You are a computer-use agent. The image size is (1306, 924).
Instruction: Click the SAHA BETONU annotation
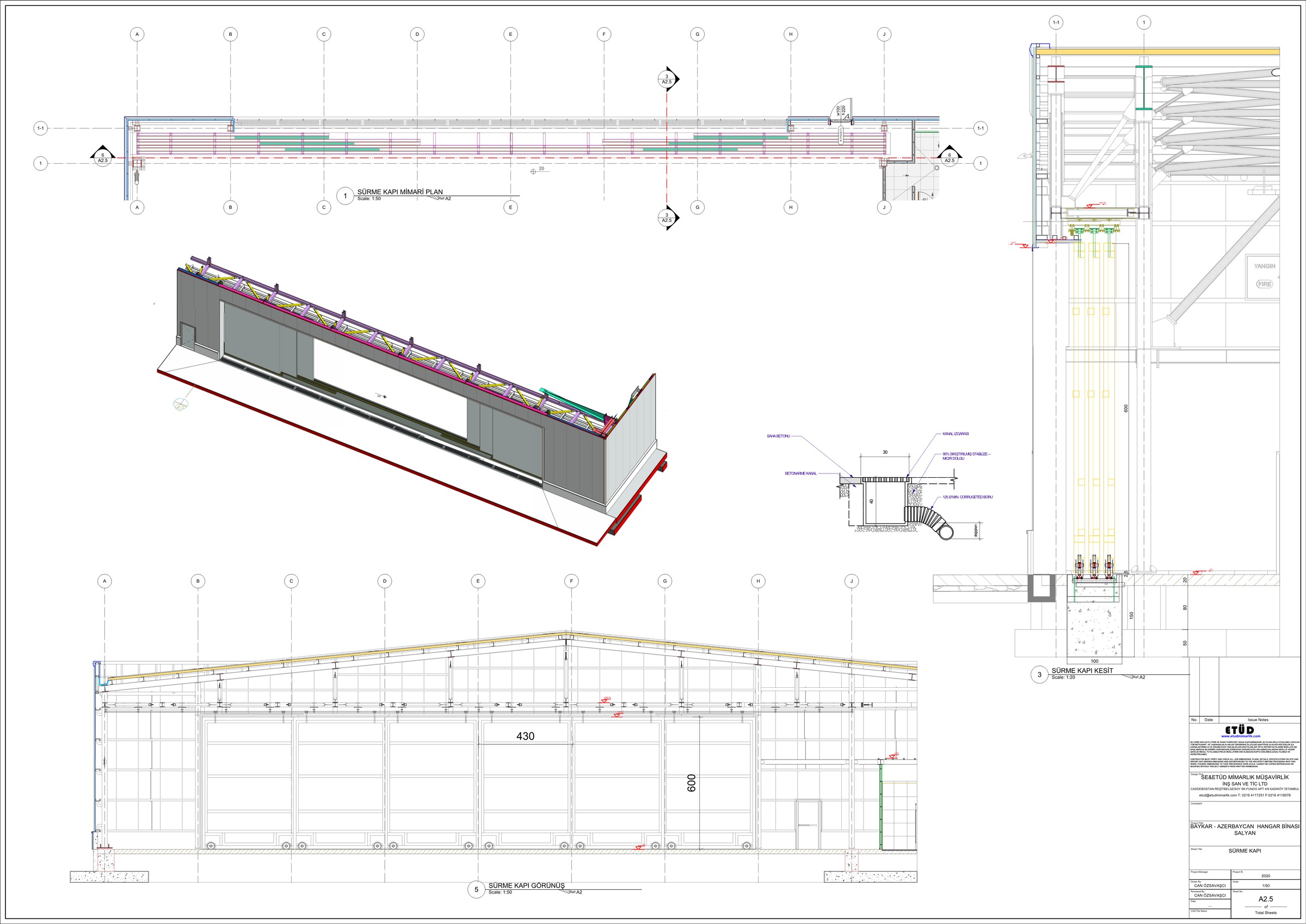778,436
